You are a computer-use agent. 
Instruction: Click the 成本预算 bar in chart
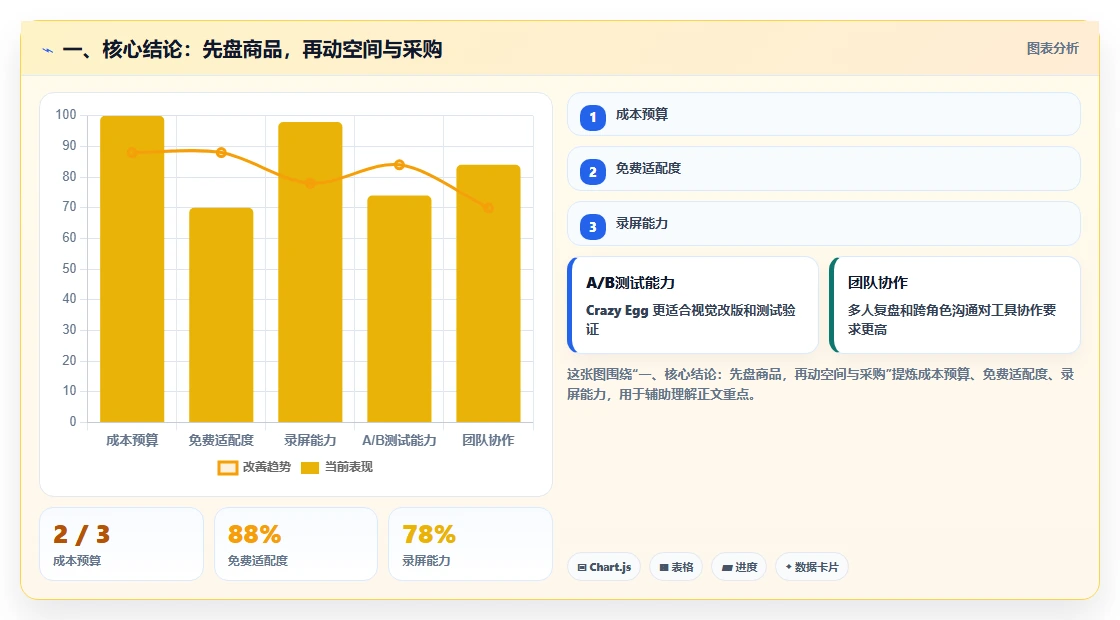coord(132,269)
